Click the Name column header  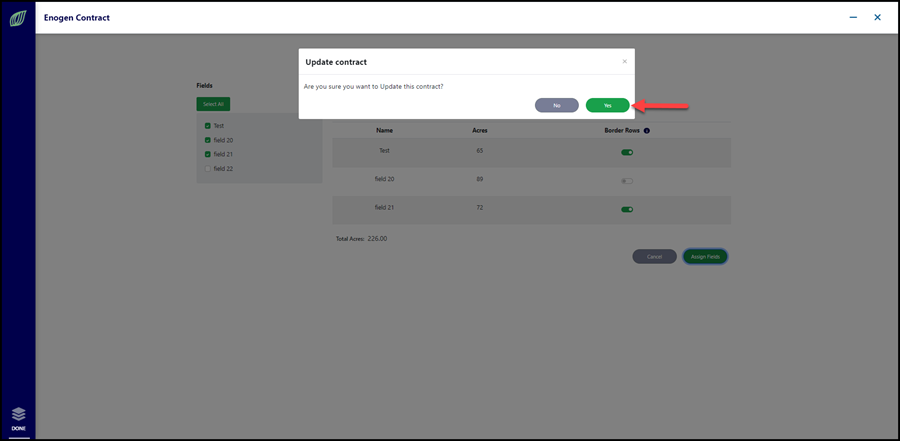pos(385,131)
